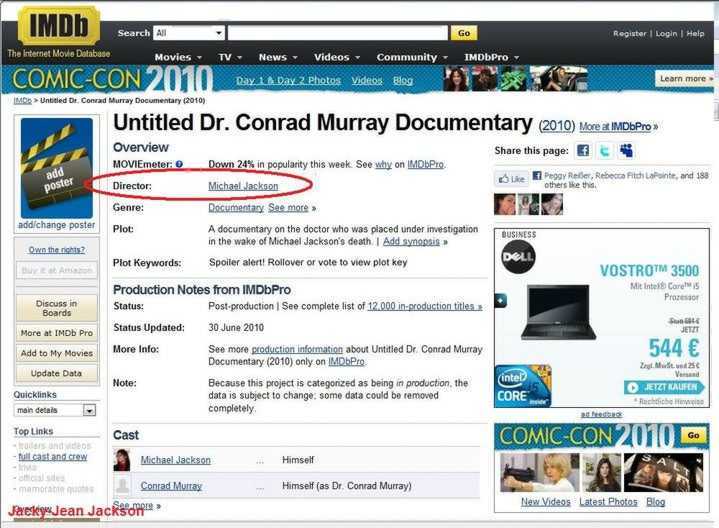Click the IMDb logo
Viewport: 719px width, 528px height.
coord(59,25)
